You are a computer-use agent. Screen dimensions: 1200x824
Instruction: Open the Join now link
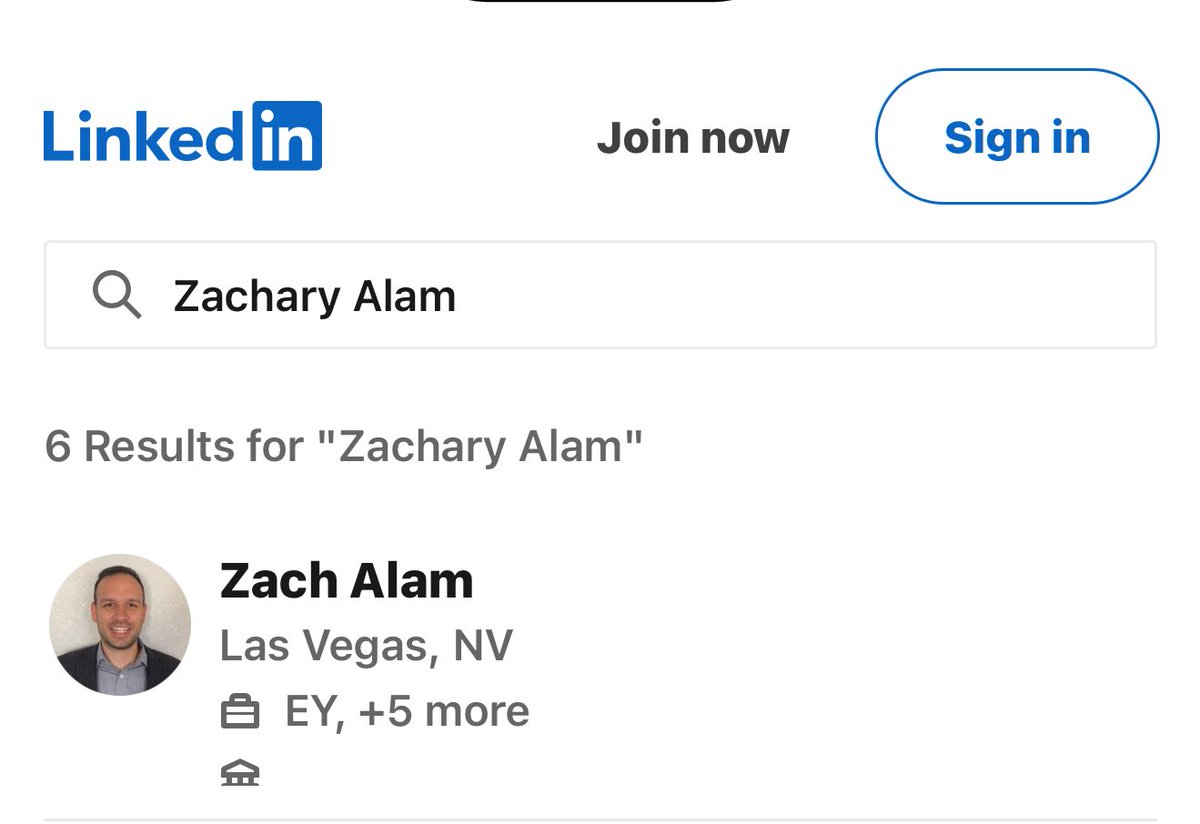pos(693,138)
